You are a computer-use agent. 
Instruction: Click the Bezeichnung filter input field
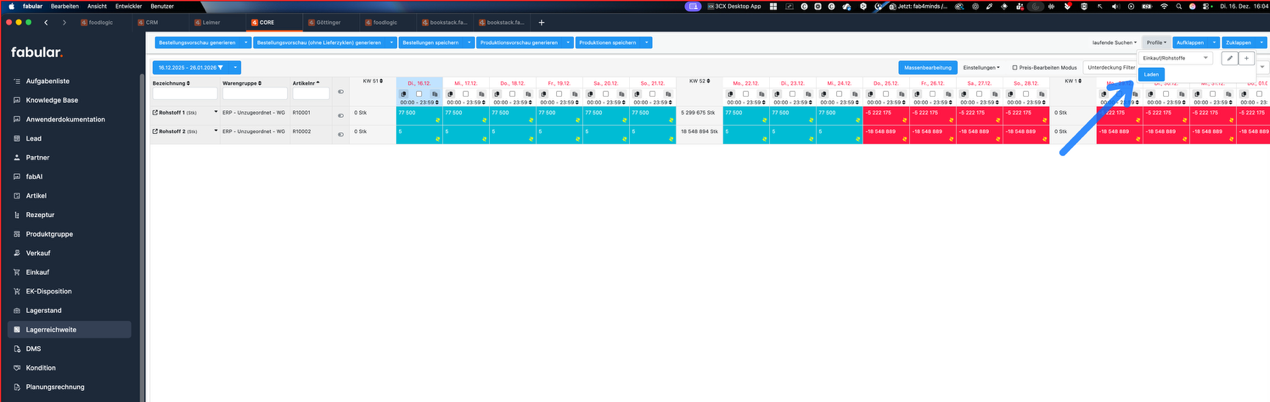(x=184, y=94)
